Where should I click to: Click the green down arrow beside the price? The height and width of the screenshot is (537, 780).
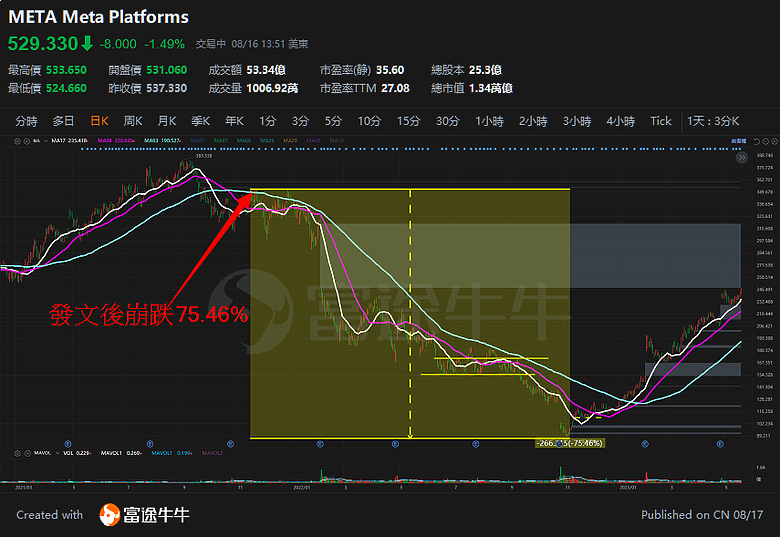88,44
